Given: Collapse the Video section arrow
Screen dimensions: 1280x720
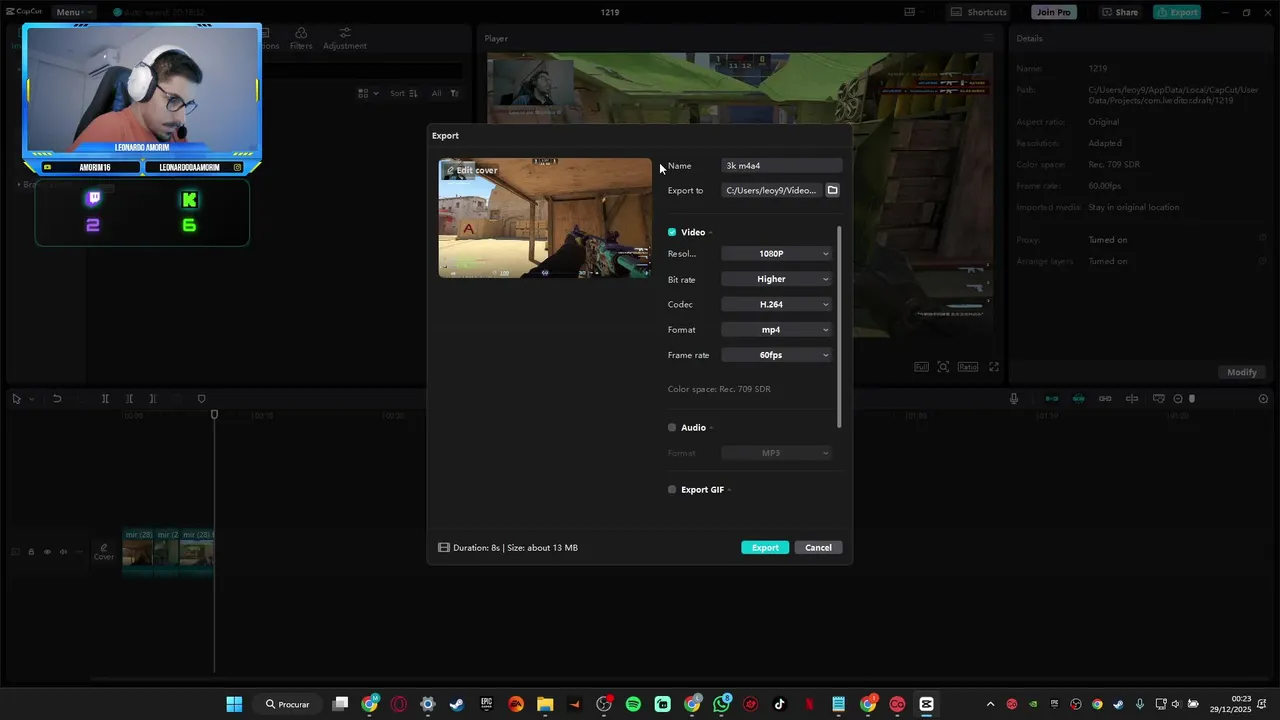Looking at the screenshot, I should (711, 233).
